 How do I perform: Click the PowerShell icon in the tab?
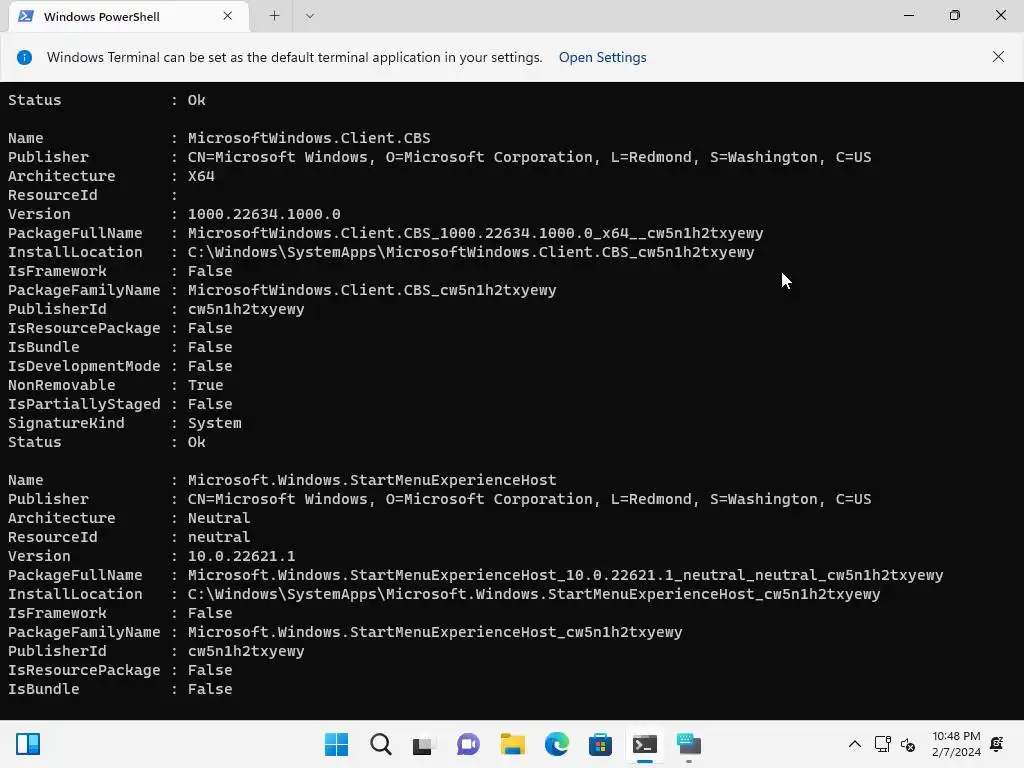(26, 16)
